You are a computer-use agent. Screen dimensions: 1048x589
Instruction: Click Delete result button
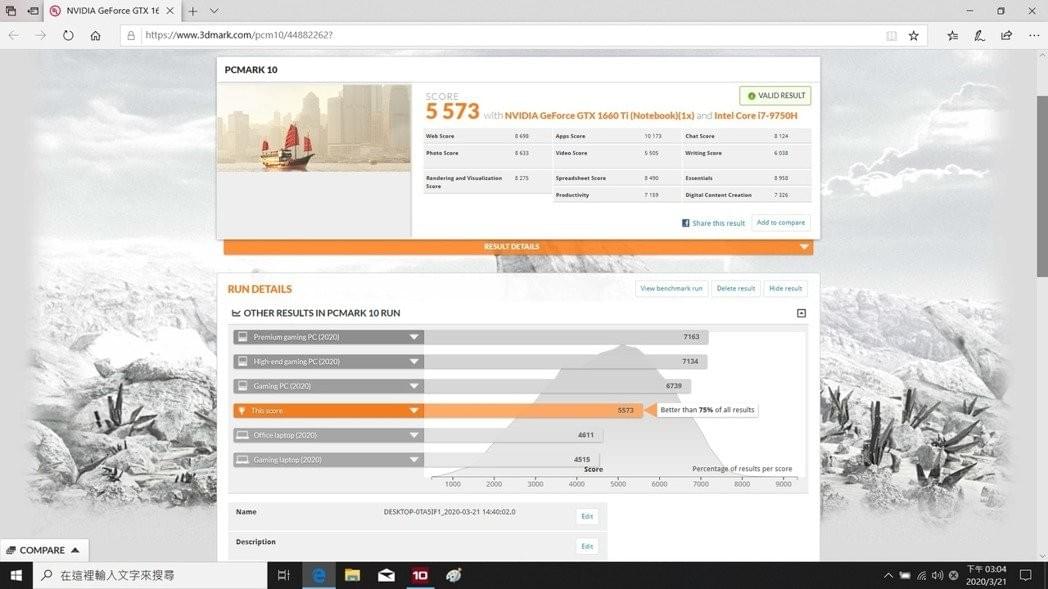(735, 289)
